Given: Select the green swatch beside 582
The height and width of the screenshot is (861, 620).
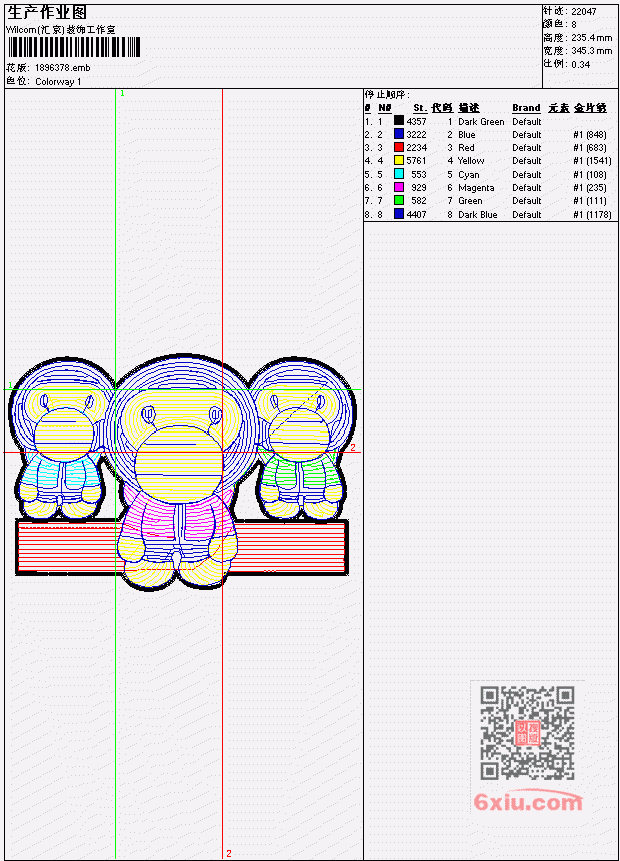Looking at the screenshot, I should (x=399, y=200).
